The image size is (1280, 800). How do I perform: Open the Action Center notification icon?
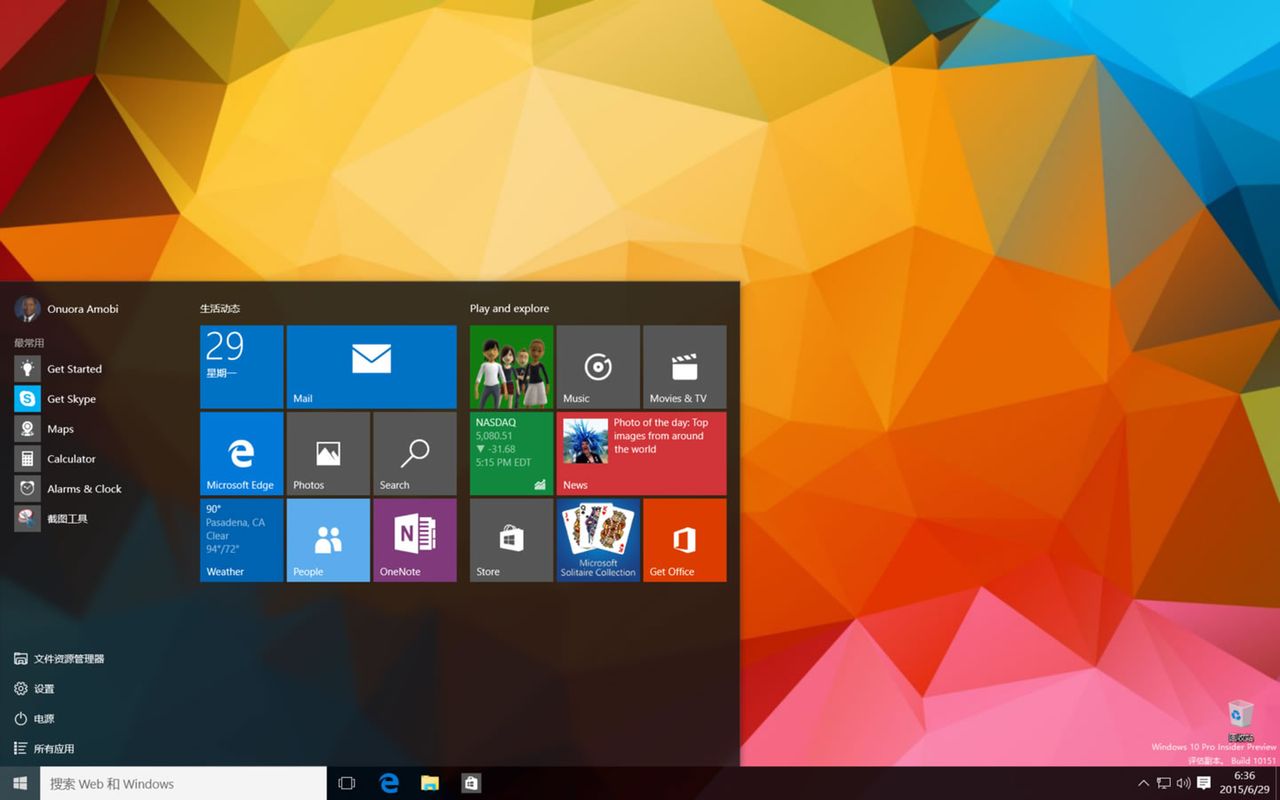pyautogui.click(x=1204, y=783)
